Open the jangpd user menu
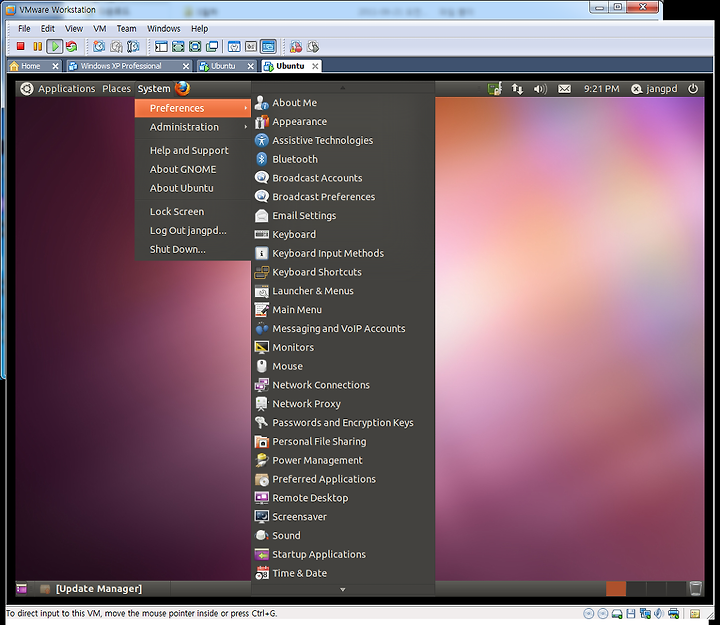 [x=654, y=89]
